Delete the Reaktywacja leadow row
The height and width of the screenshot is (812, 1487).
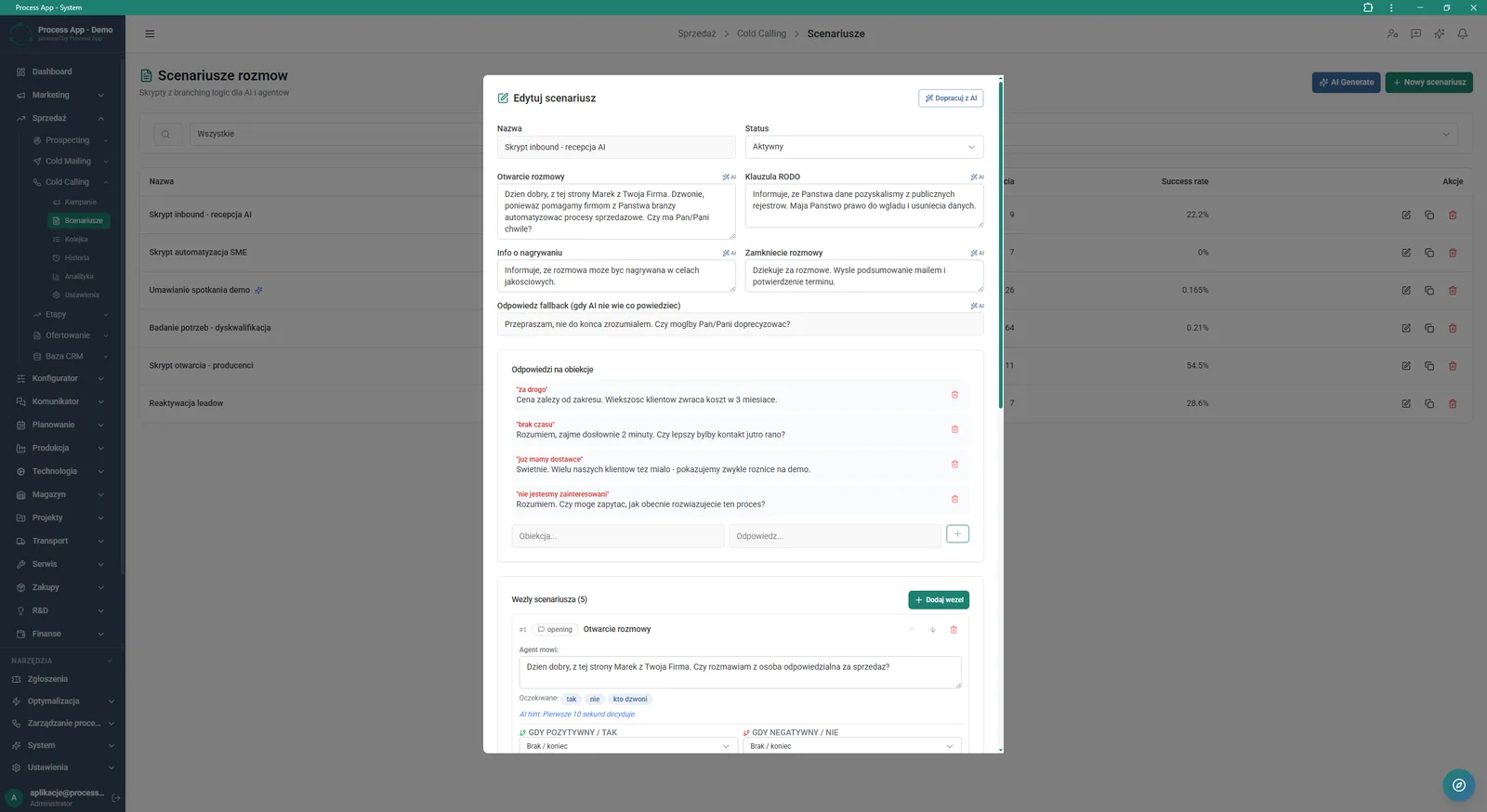click(1453, 403)
